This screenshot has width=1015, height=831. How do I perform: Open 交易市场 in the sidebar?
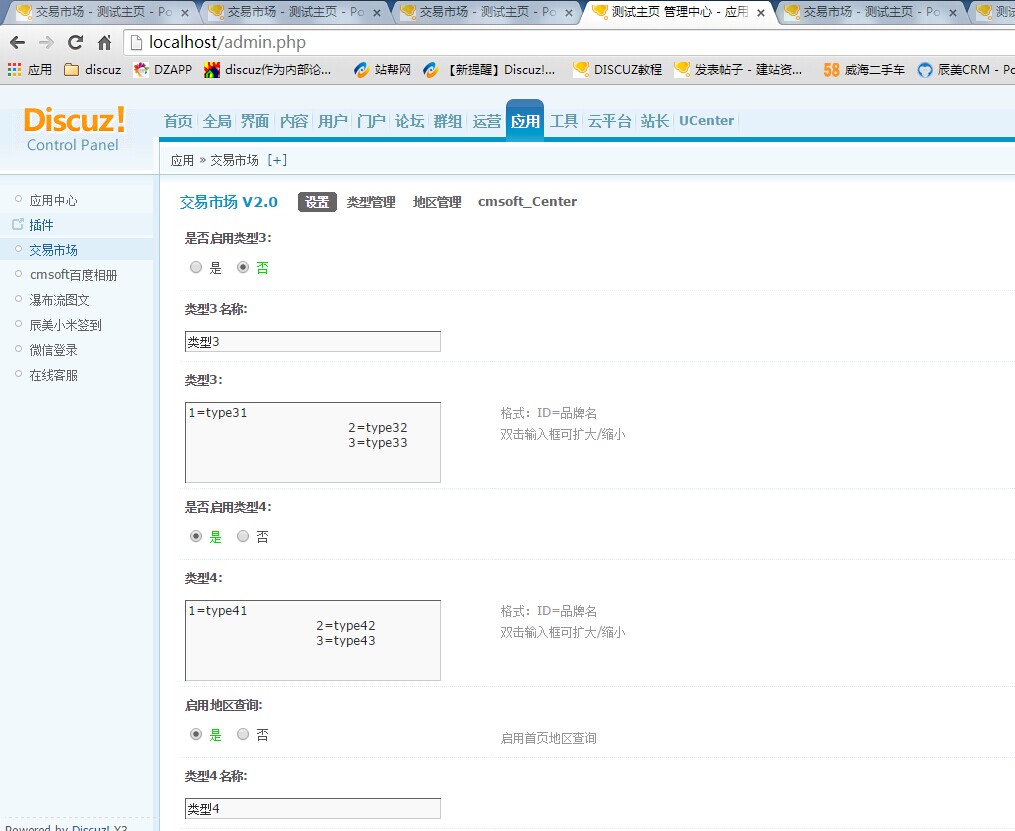53,250
